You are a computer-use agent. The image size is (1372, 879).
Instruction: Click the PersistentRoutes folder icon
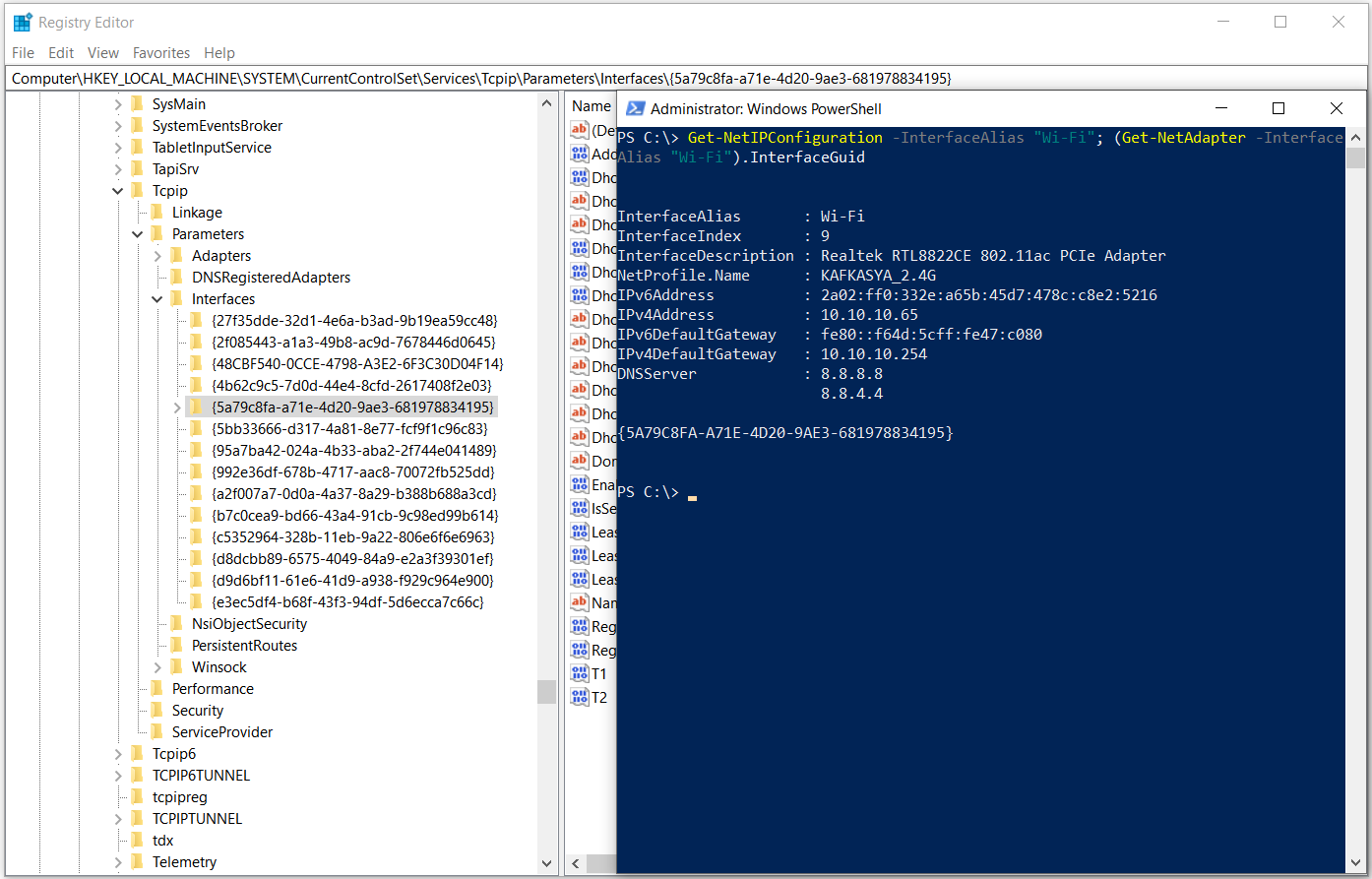tap(176, 646)
